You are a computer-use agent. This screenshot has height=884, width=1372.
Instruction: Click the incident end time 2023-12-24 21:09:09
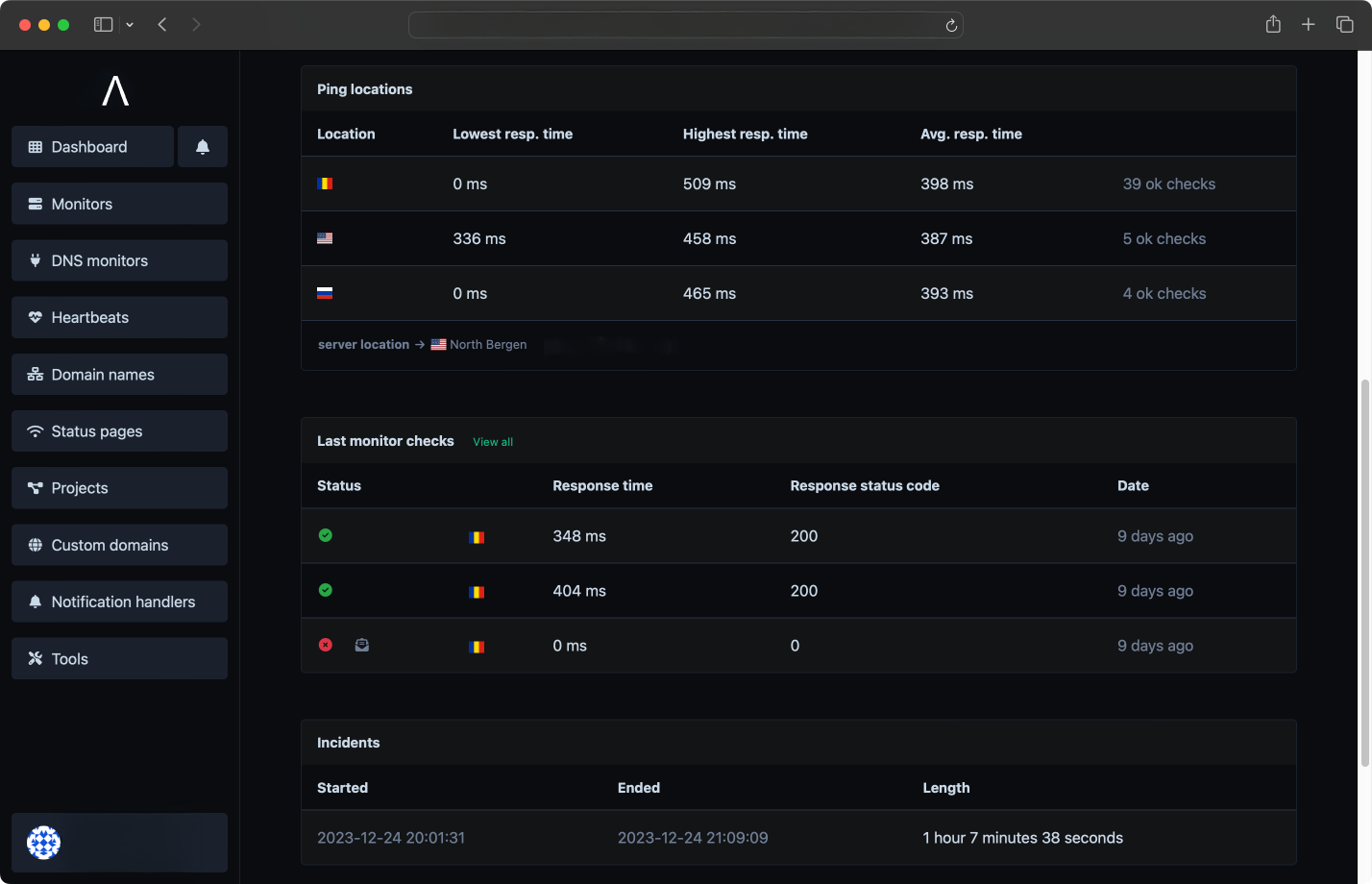pyautogui.click(x=693, y=838)
